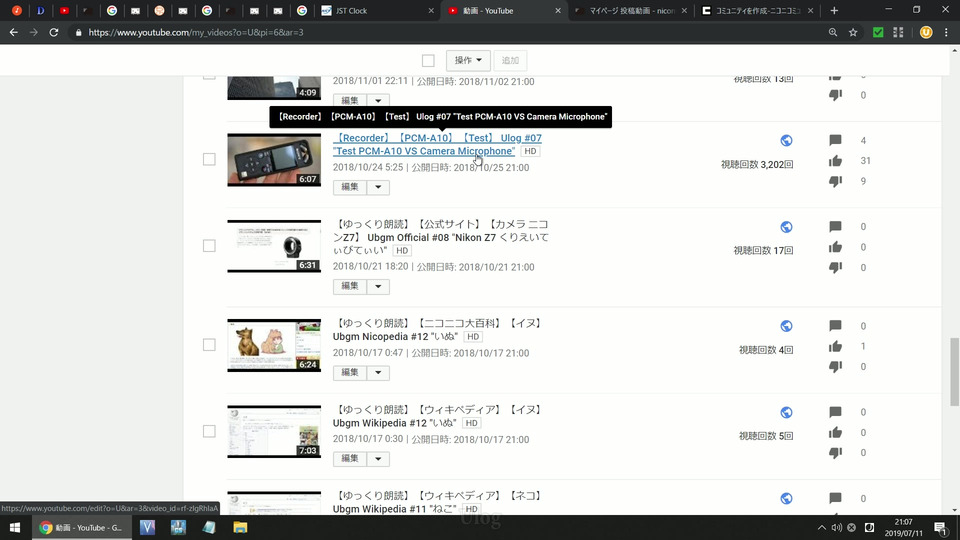Viewport: 960px width, 540px height.
Task: Click 編集 button for Nikon Z7 video
Action: (x=350, y=286)
